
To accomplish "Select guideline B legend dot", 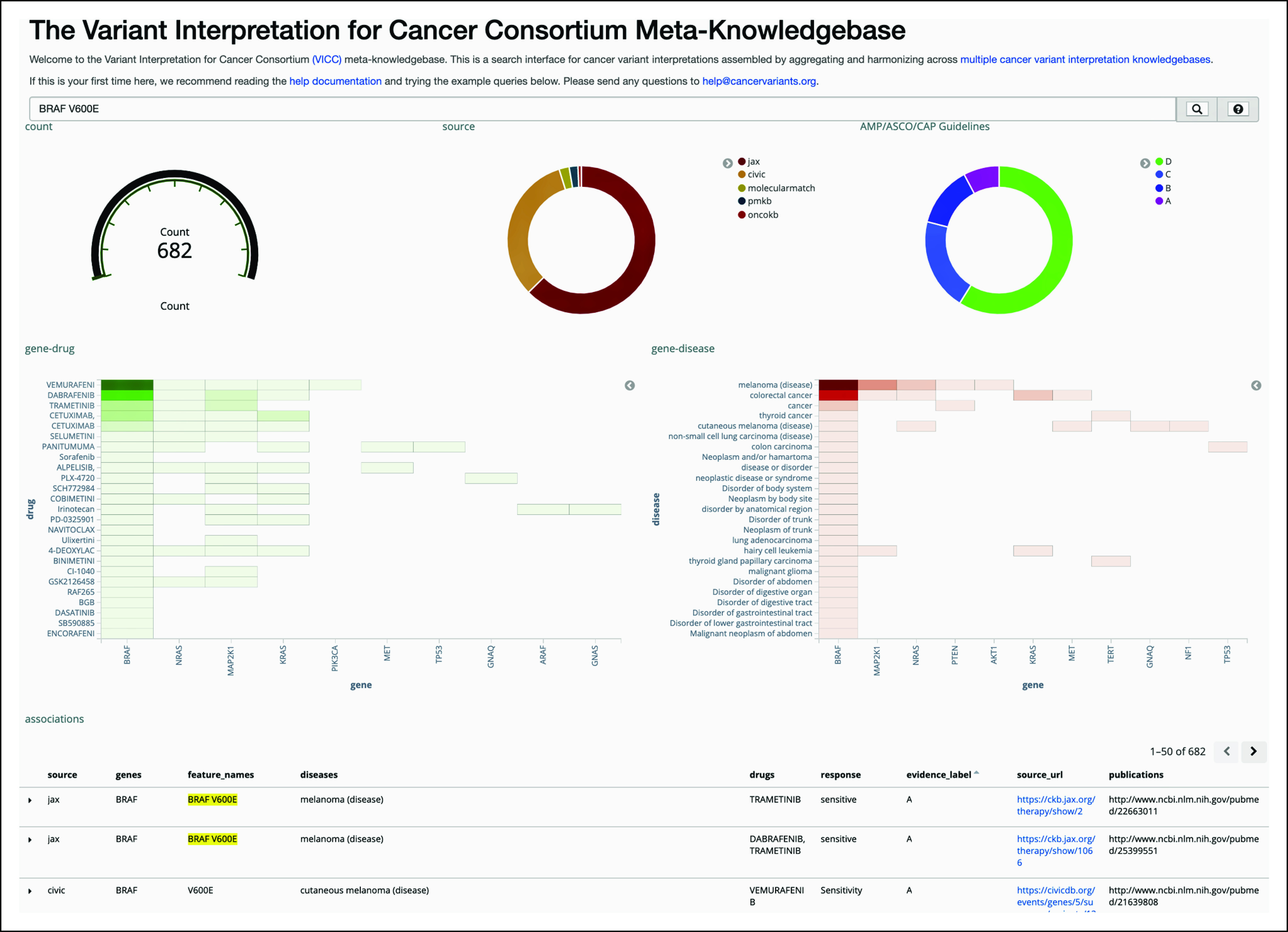I will [1159, 189].
